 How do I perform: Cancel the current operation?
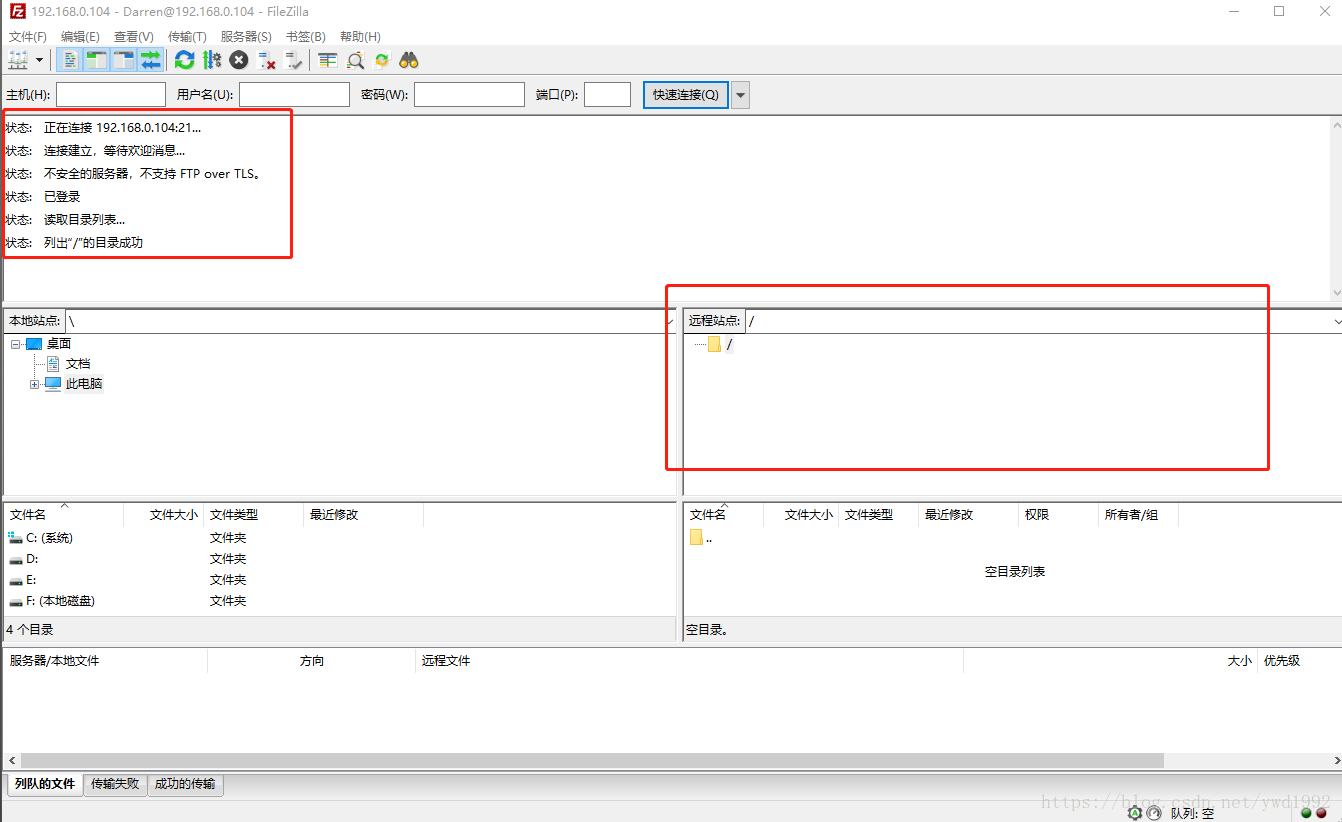(239, 60)
